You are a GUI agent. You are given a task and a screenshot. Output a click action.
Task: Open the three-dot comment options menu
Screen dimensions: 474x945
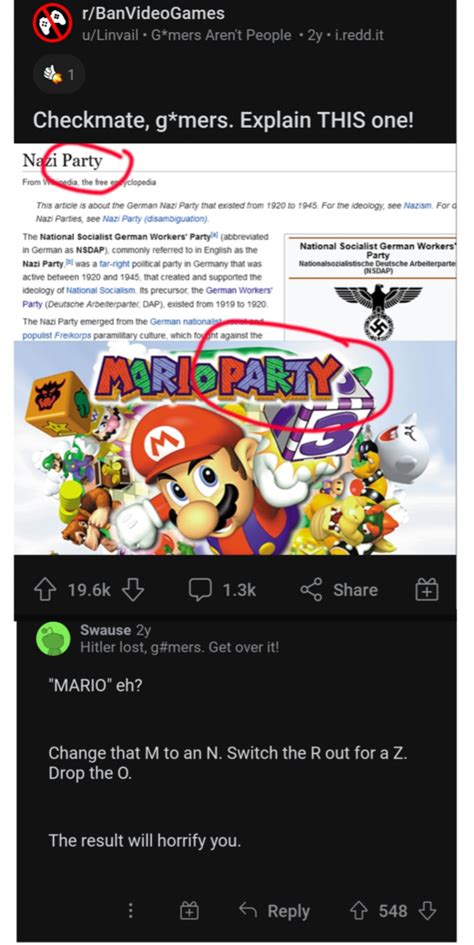pyautogui.click(x=131, y=911)
